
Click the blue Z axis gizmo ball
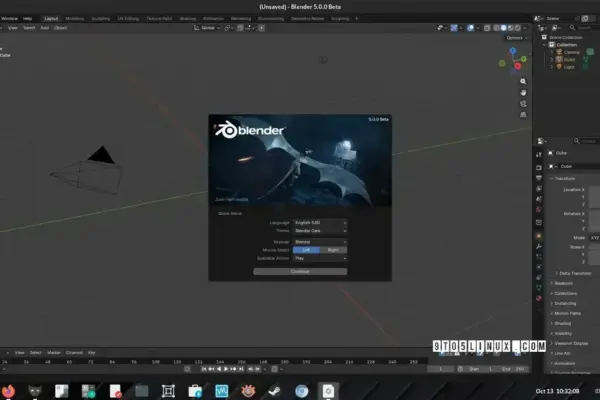(x=513, y=51)
